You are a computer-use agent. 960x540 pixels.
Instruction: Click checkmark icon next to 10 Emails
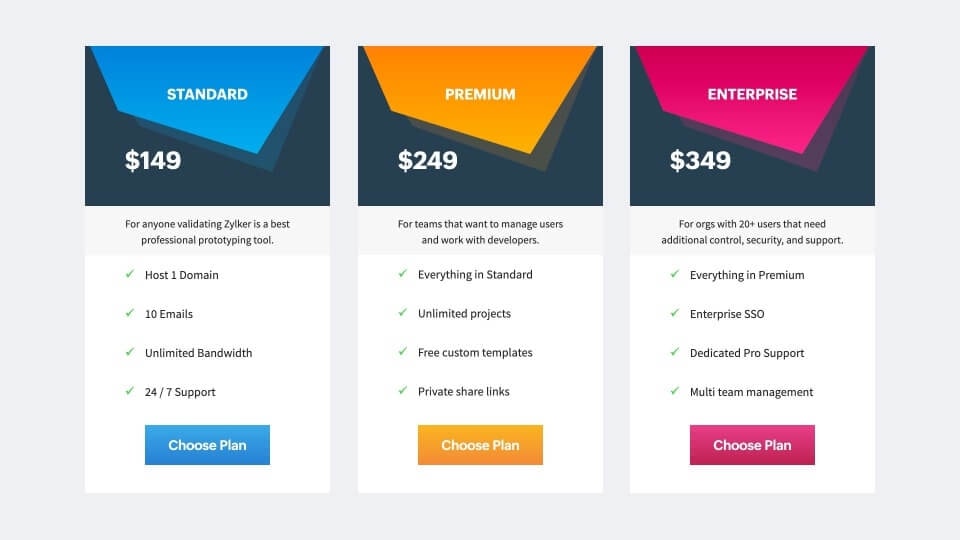click(x=130, y=313)
